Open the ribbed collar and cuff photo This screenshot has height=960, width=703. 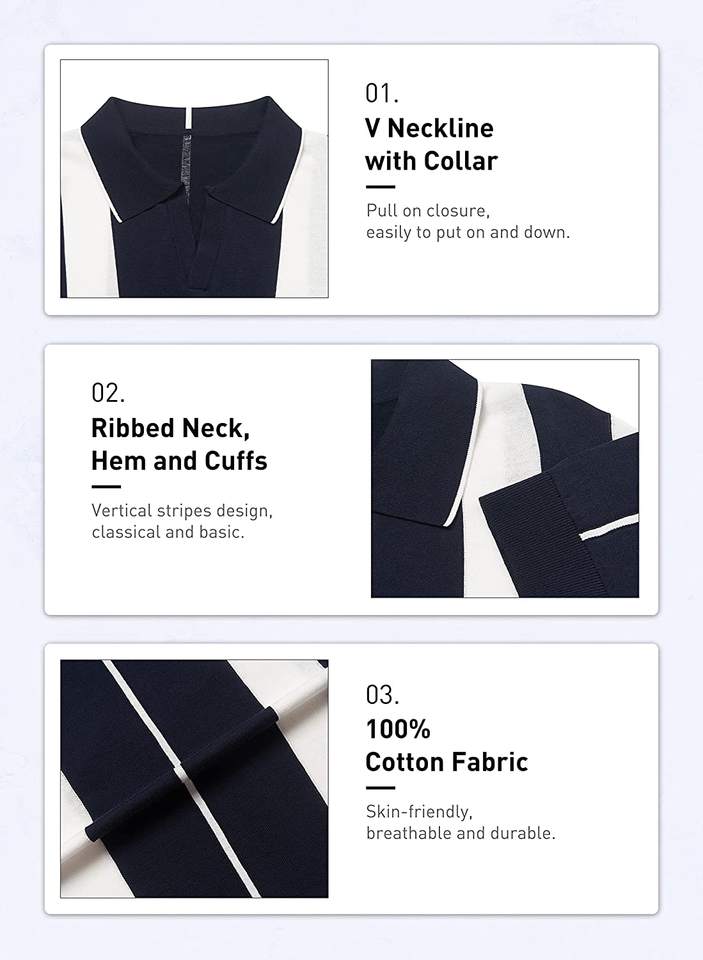click(x=505, y=478)
